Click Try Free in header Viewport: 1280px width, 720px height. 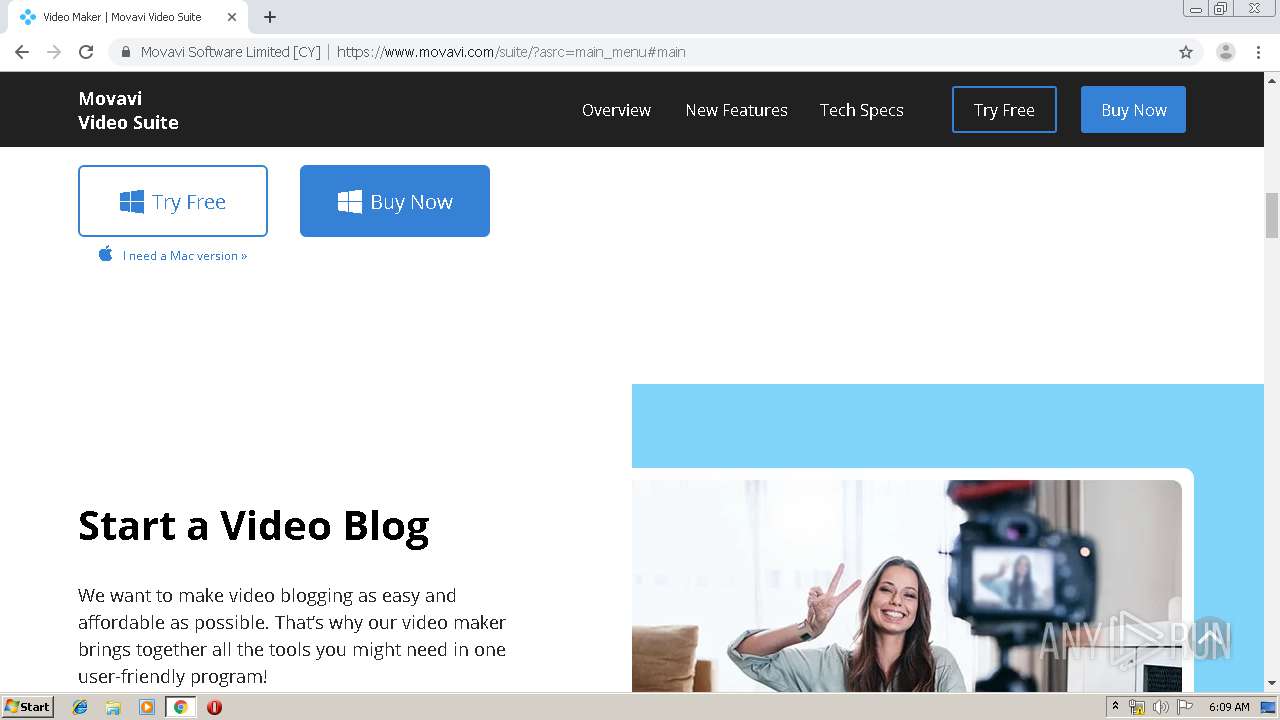click(1004, 110)
